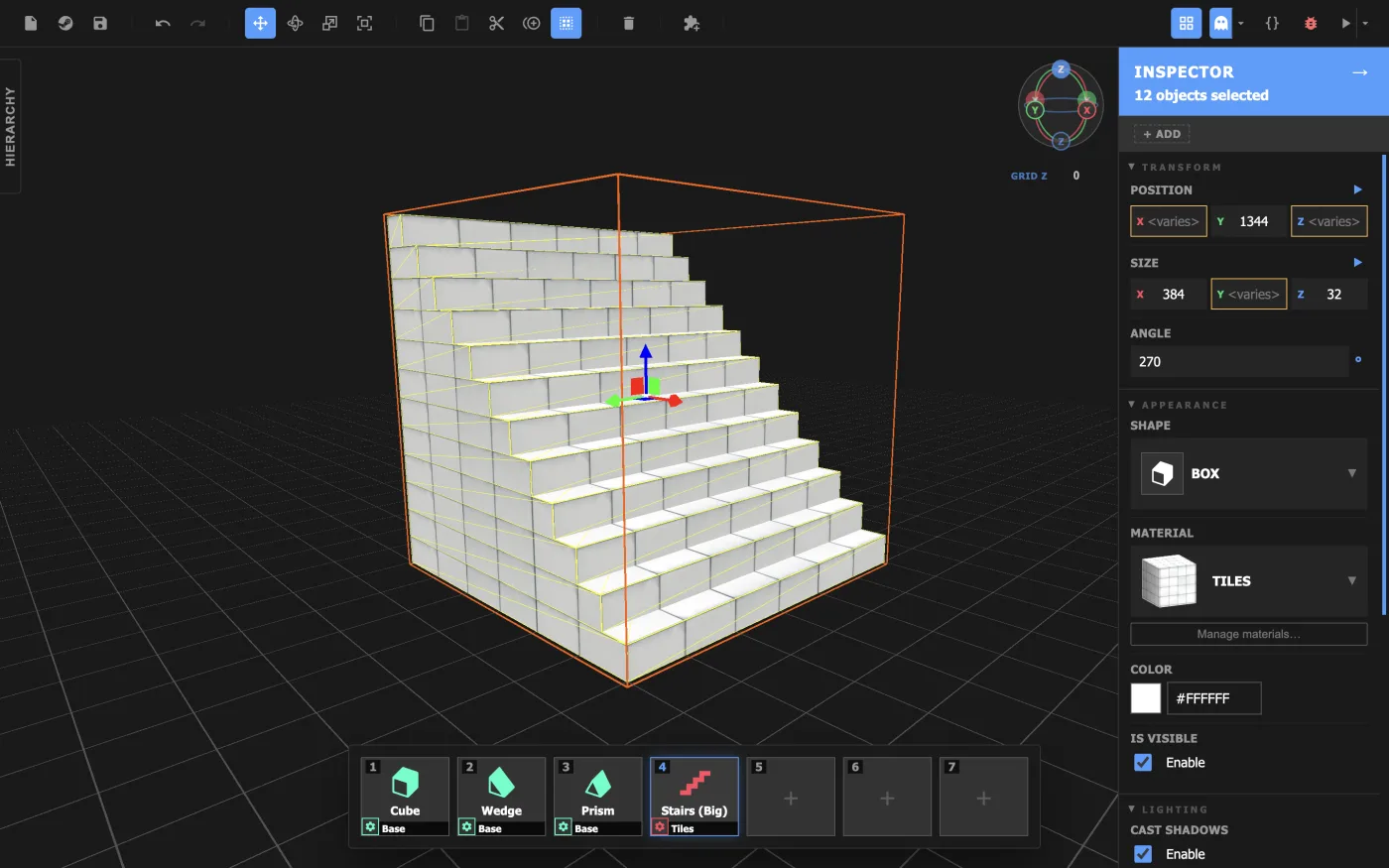
Task: Open the Hierarchy side tab
Action: (11, 126)
